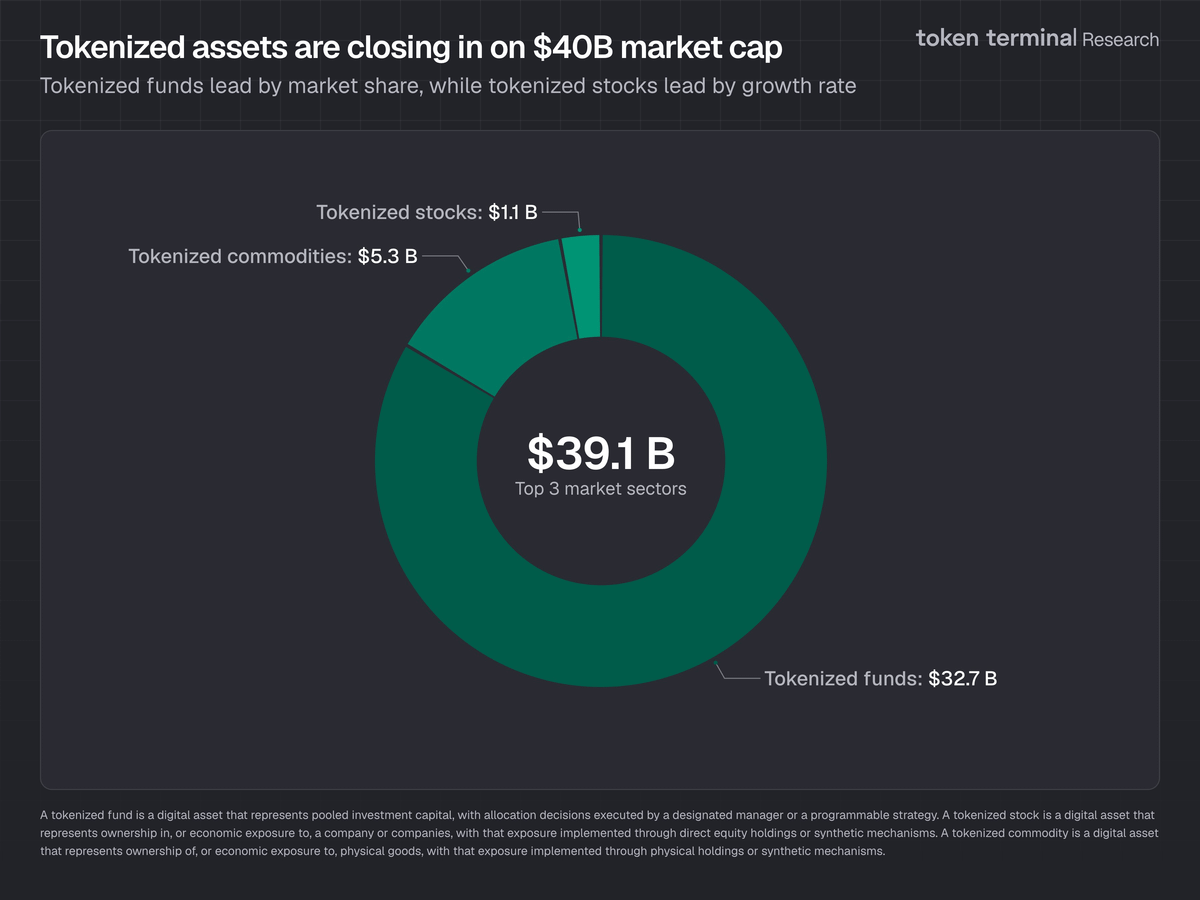
Task: Click the token terminal logo
Action: point(994,38)
